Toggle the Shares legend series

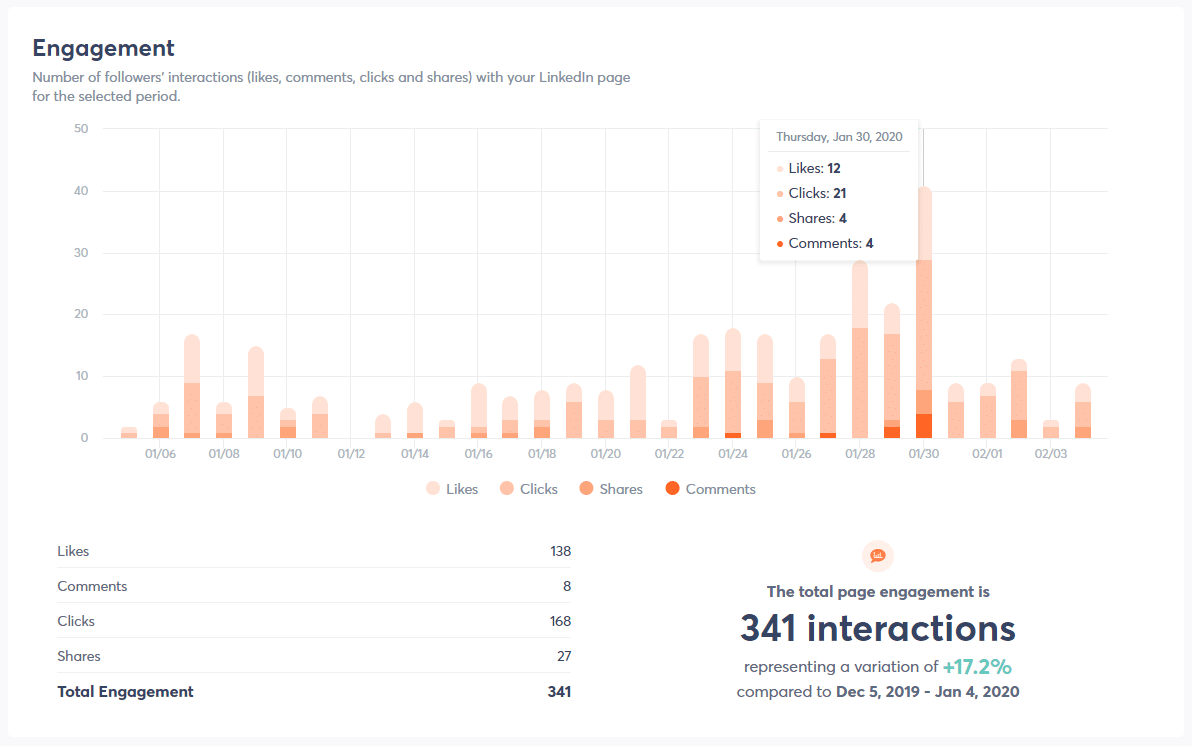point(610,489)
